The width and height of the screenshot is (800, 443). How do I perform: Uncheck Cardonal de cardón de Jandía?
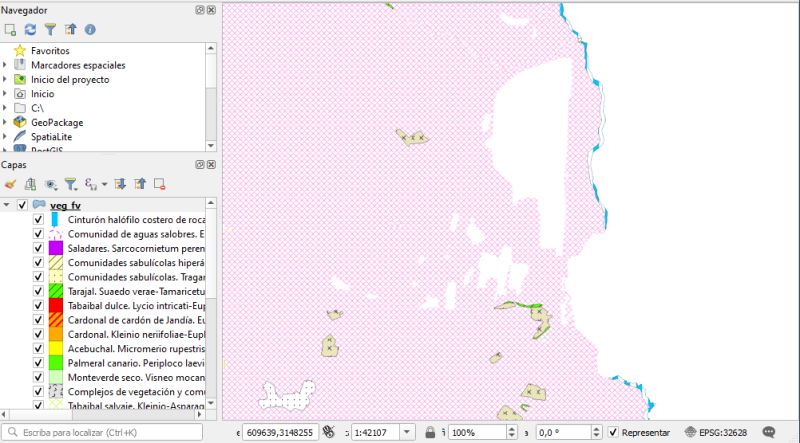point(38,319)
